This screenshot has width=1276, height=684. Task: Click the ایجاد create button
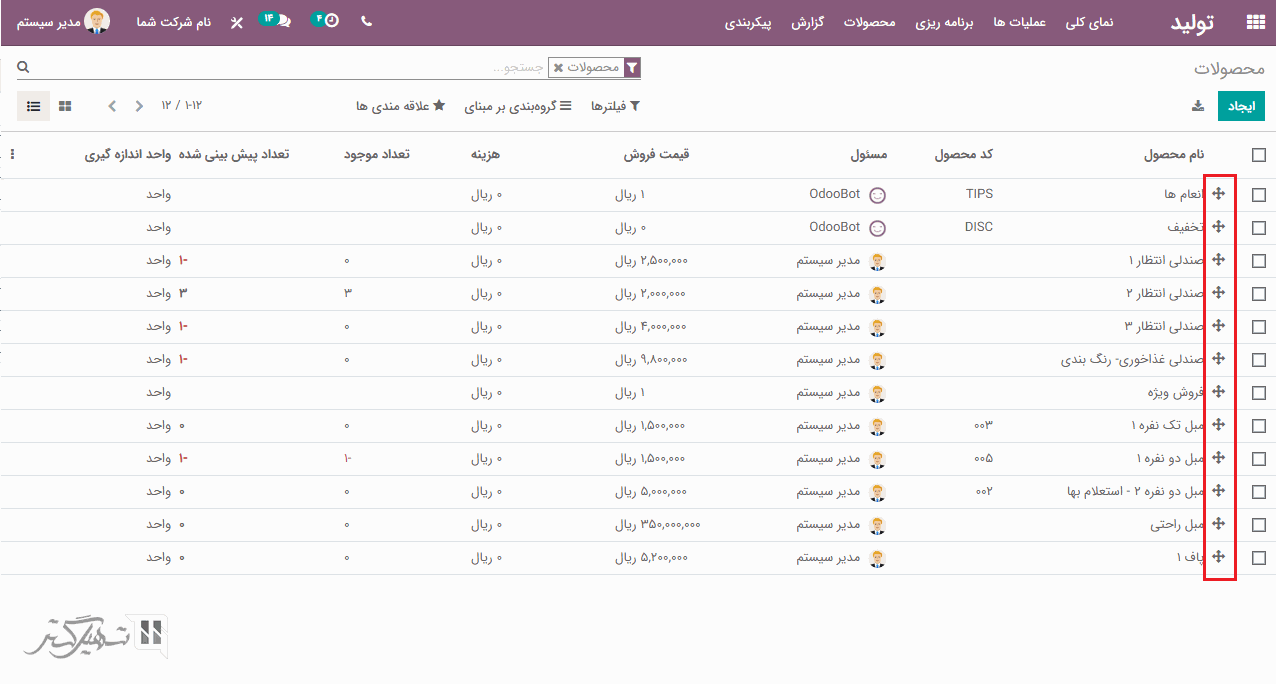coord(1241,106)
